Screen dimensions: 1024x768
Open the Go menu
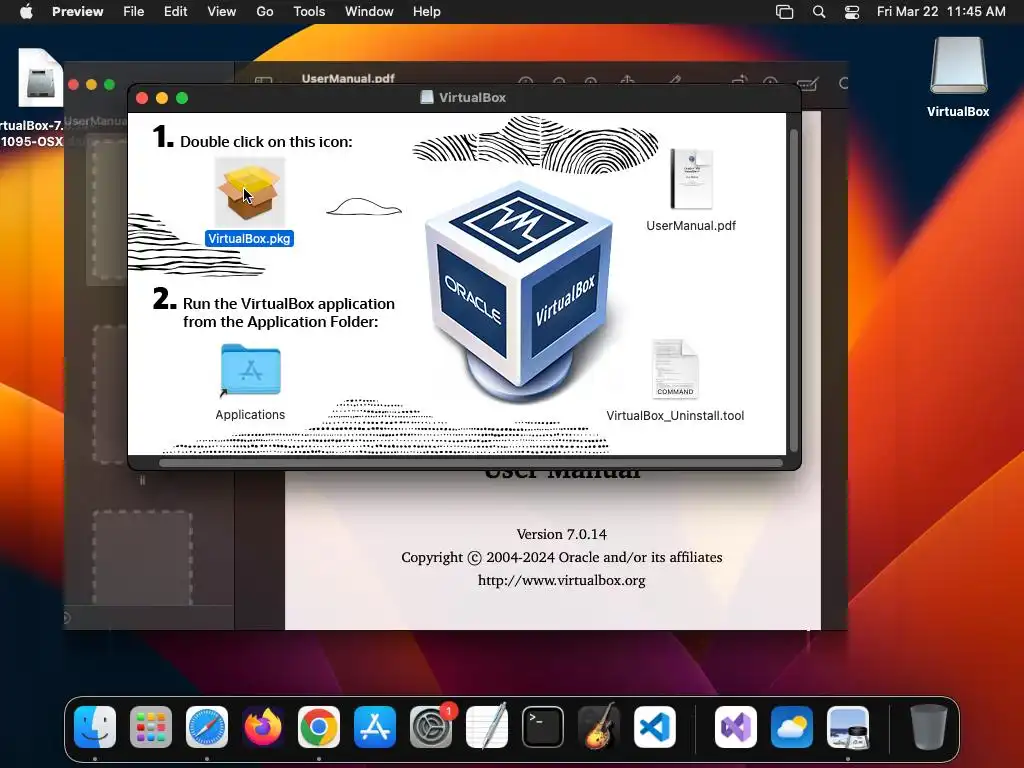pos(264,12)
